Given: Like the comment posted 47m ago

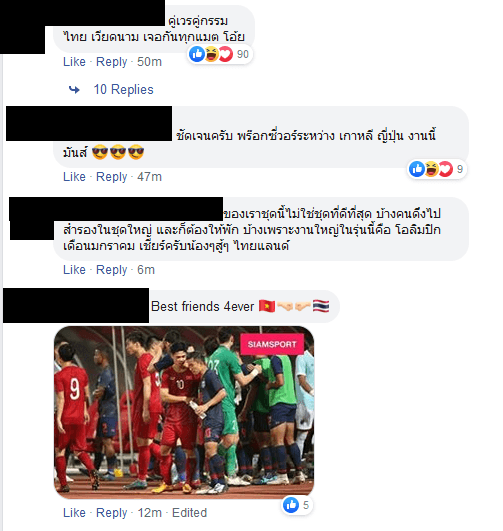Looking at the screenshot, I should point(74,177).
